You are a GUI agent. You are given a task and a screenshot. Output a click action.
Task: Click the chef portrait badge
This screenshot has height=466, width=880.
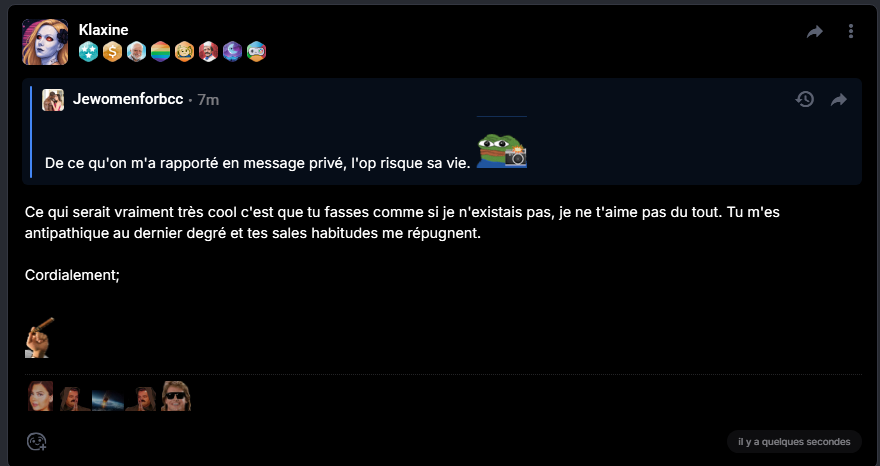208,52
